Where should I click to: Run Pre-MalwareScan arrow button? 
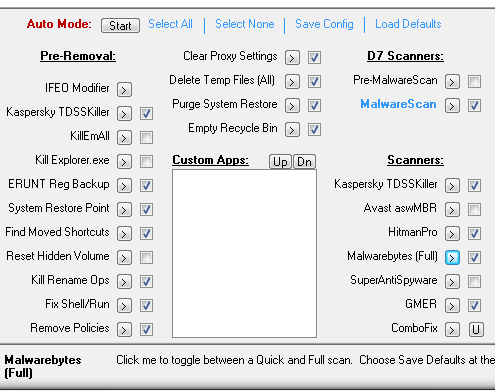[452, 82]
